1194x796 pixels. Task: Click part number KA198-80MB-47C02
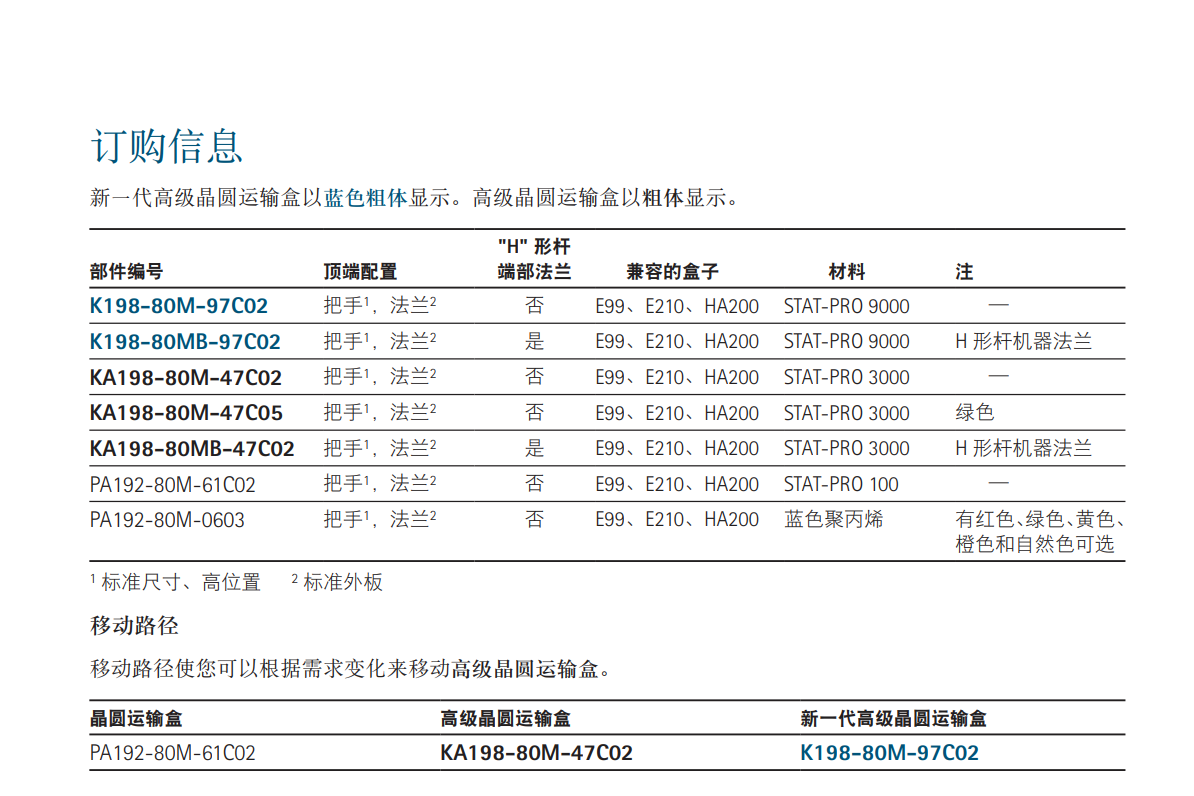pos(192,449)
